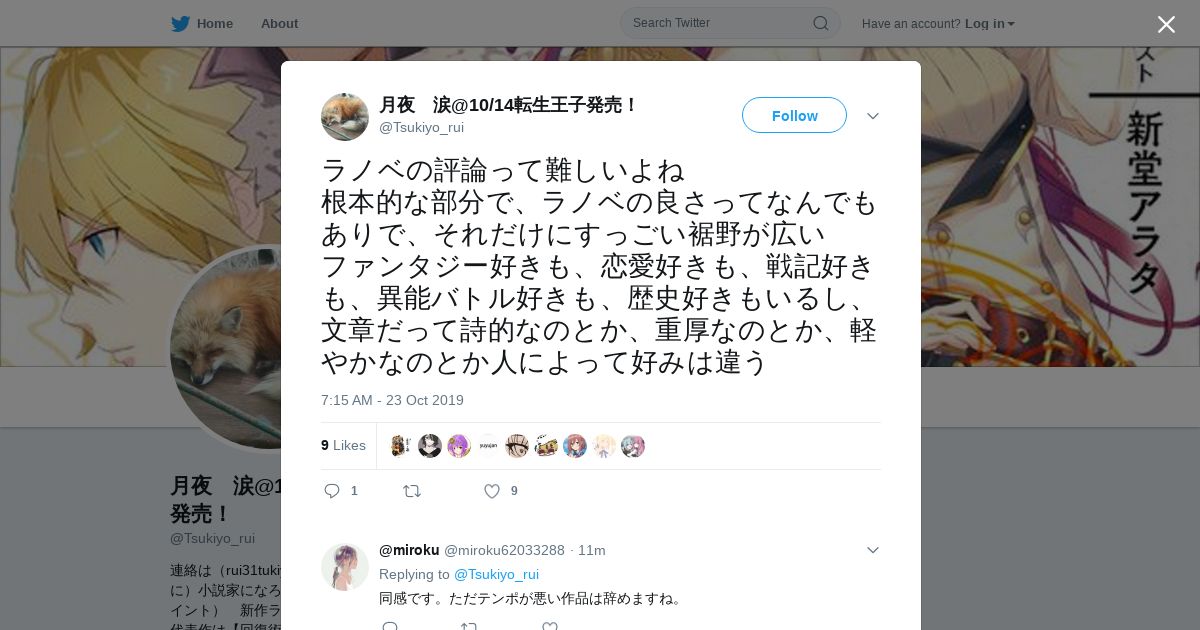
Task: Like the tweet with the heart icon
Action: [x=492, y=491]
